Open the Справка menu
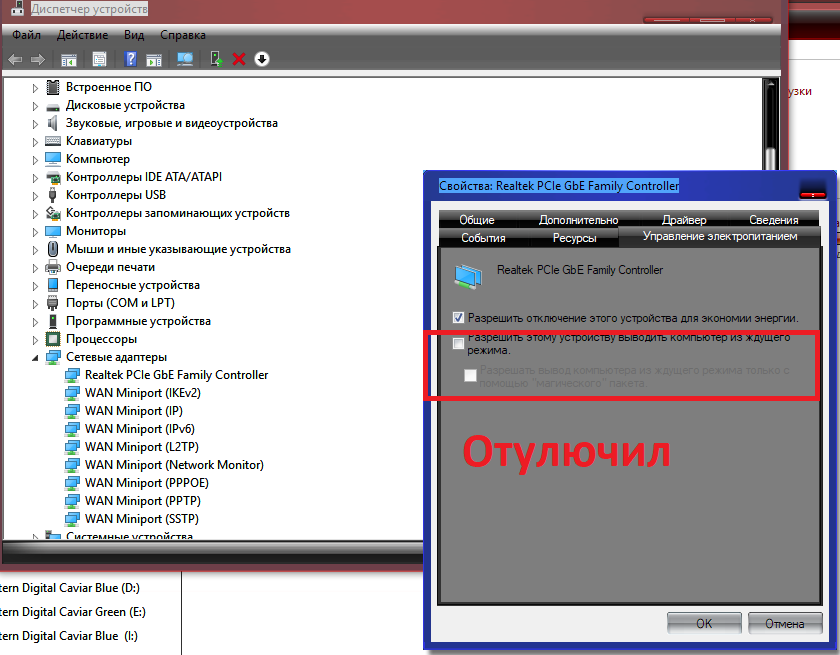 click(183, 35)
